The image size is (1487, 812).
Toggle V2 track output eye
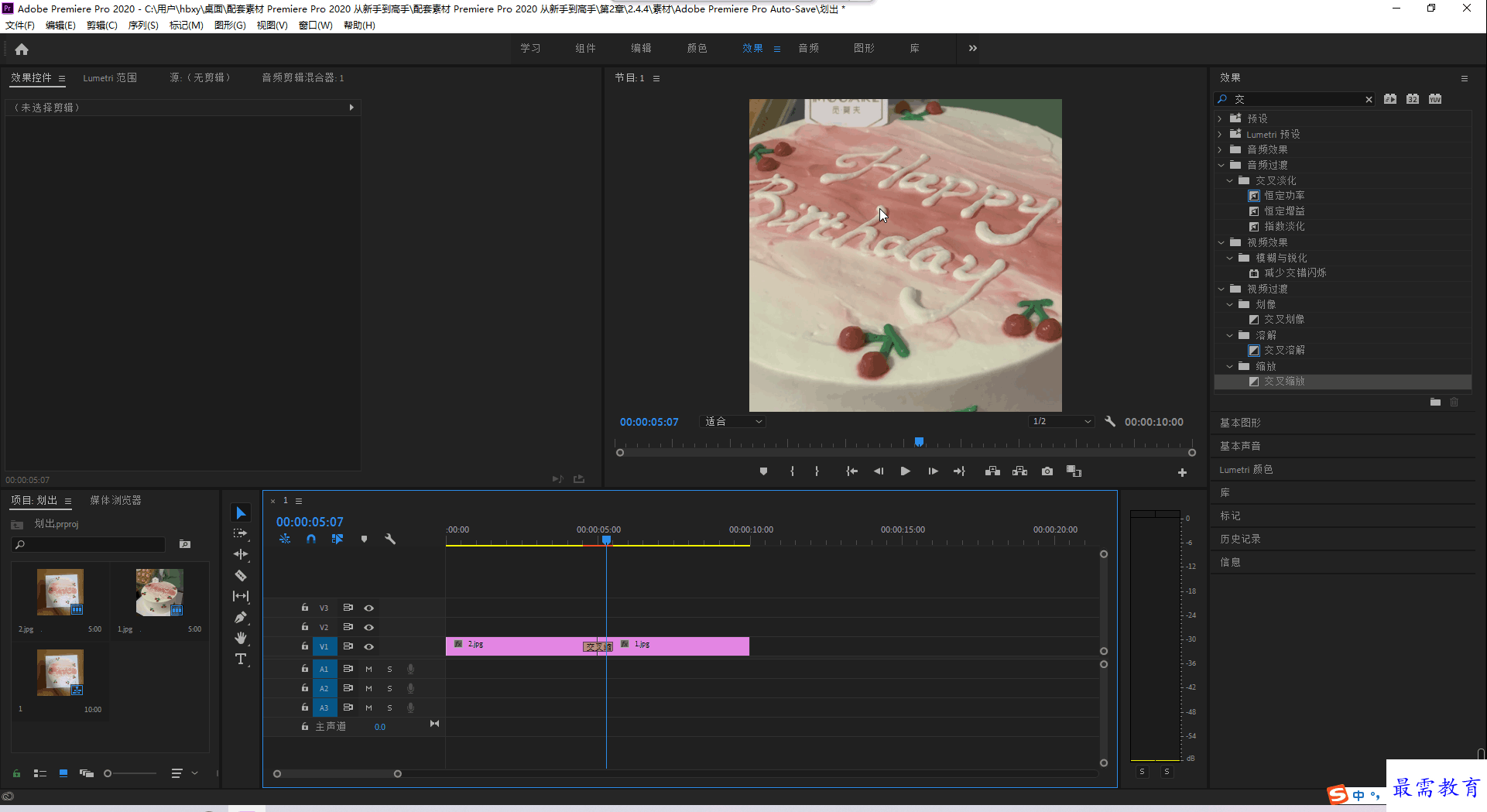point(369,627)
